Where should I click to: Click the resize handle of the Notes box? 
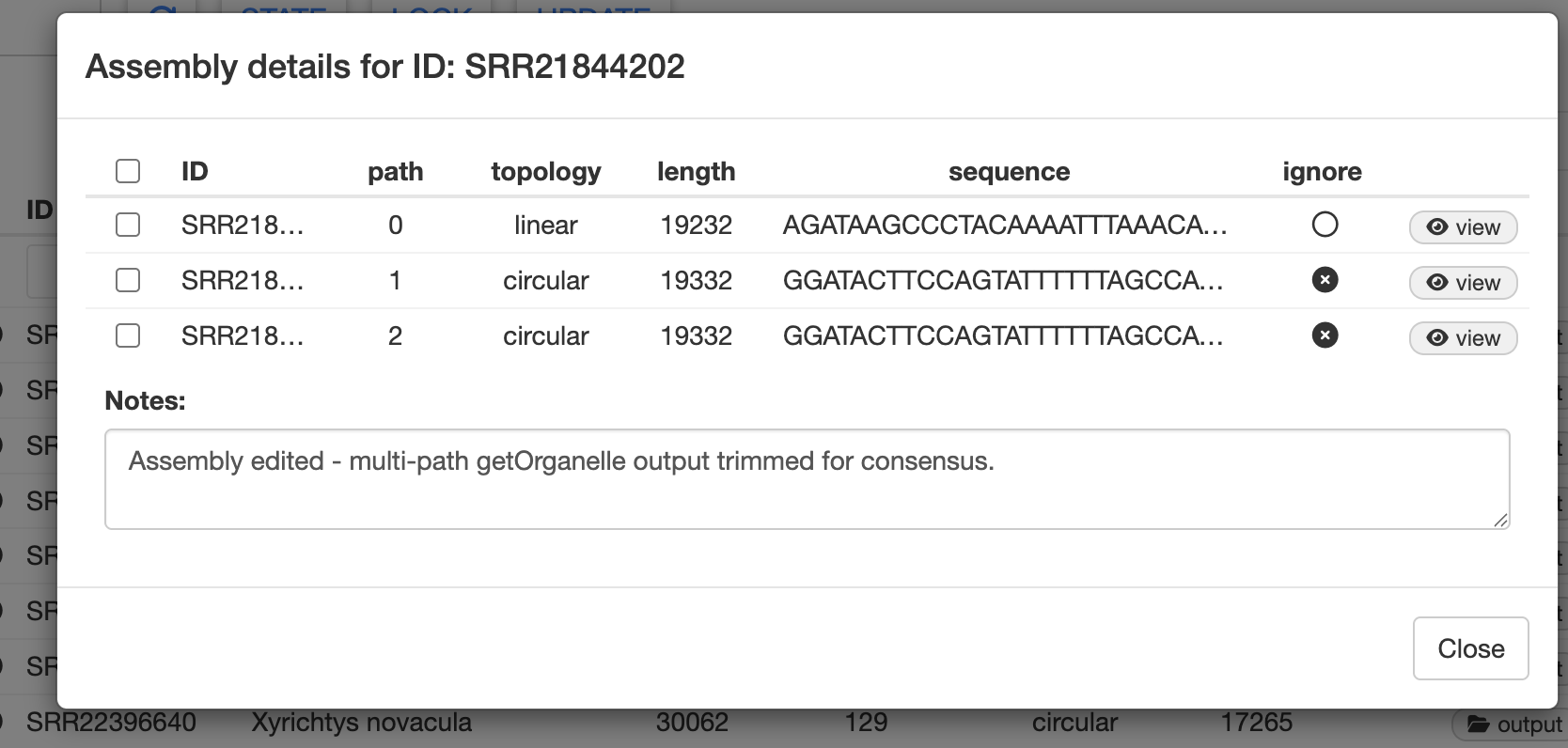coord(1500,520)
